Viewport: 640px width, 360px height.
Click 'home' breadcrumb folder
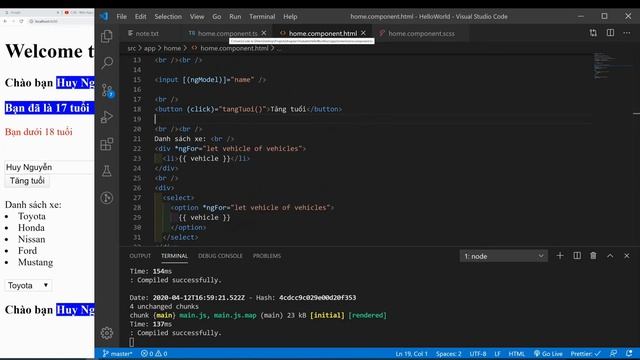[x=172, y=48]
